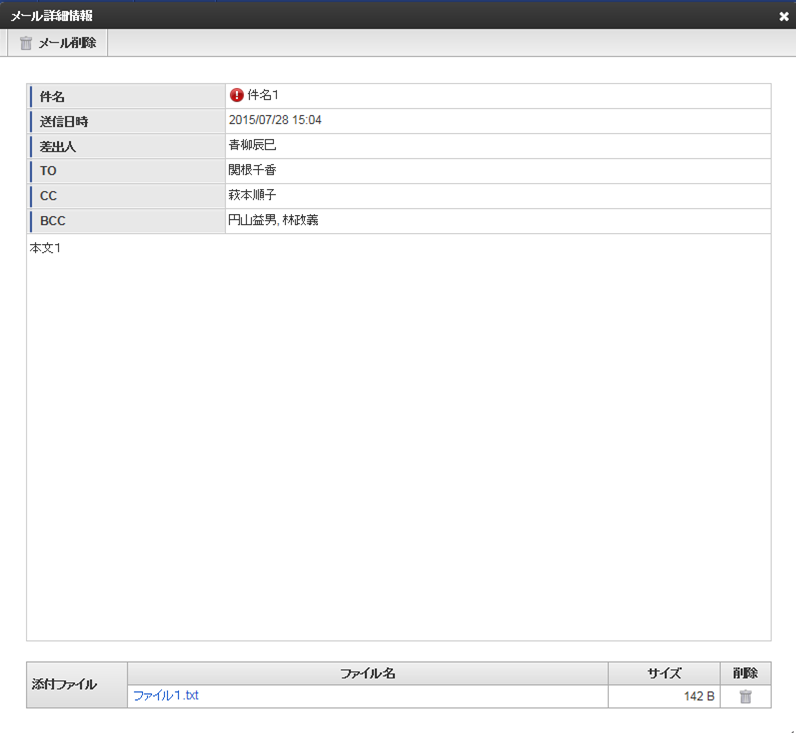Click the CC recipient 萩本順子
796x733 pixels.
(252, 195)
